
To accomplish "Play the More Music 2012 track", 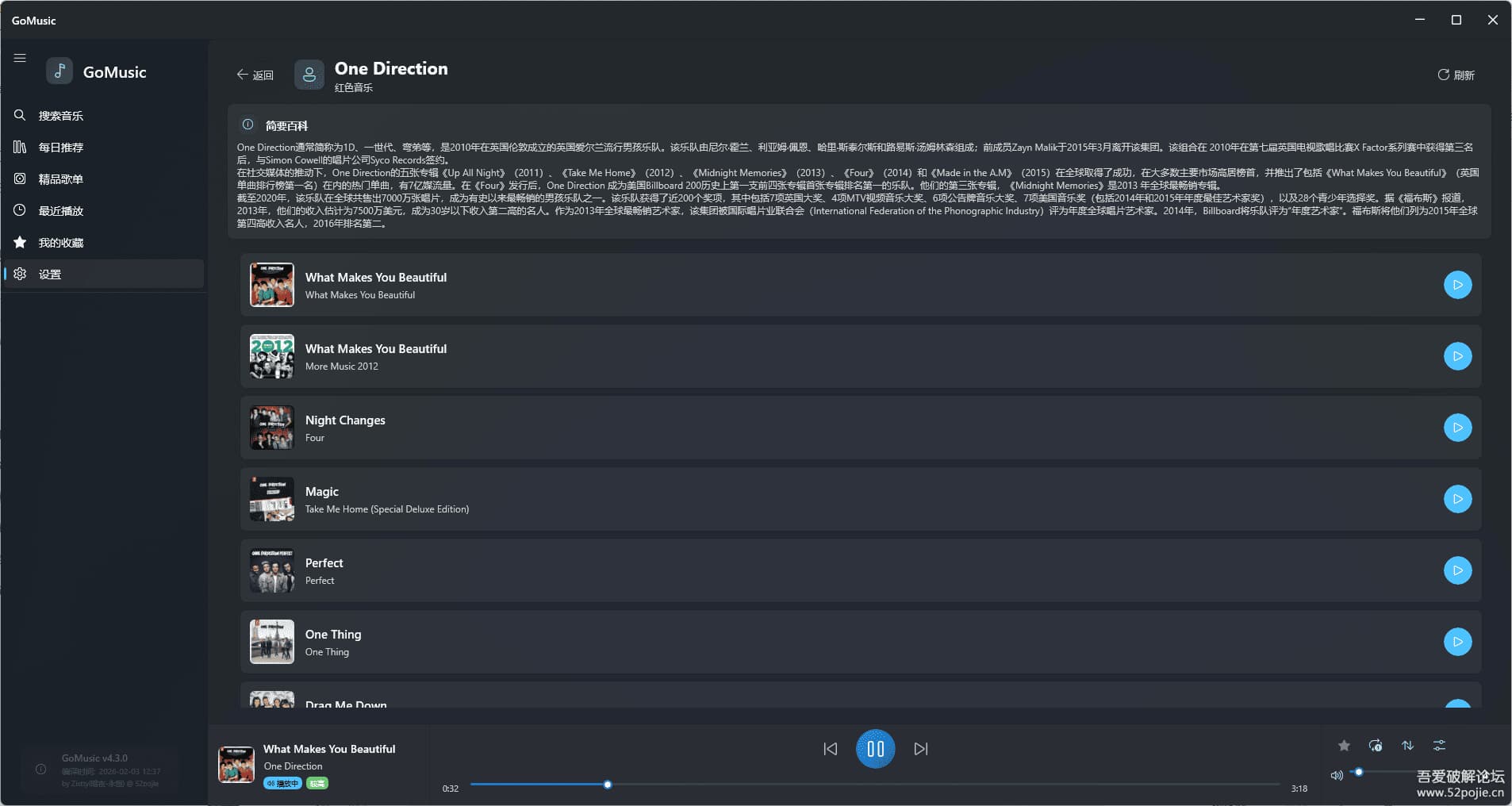I will (1457, 356).
